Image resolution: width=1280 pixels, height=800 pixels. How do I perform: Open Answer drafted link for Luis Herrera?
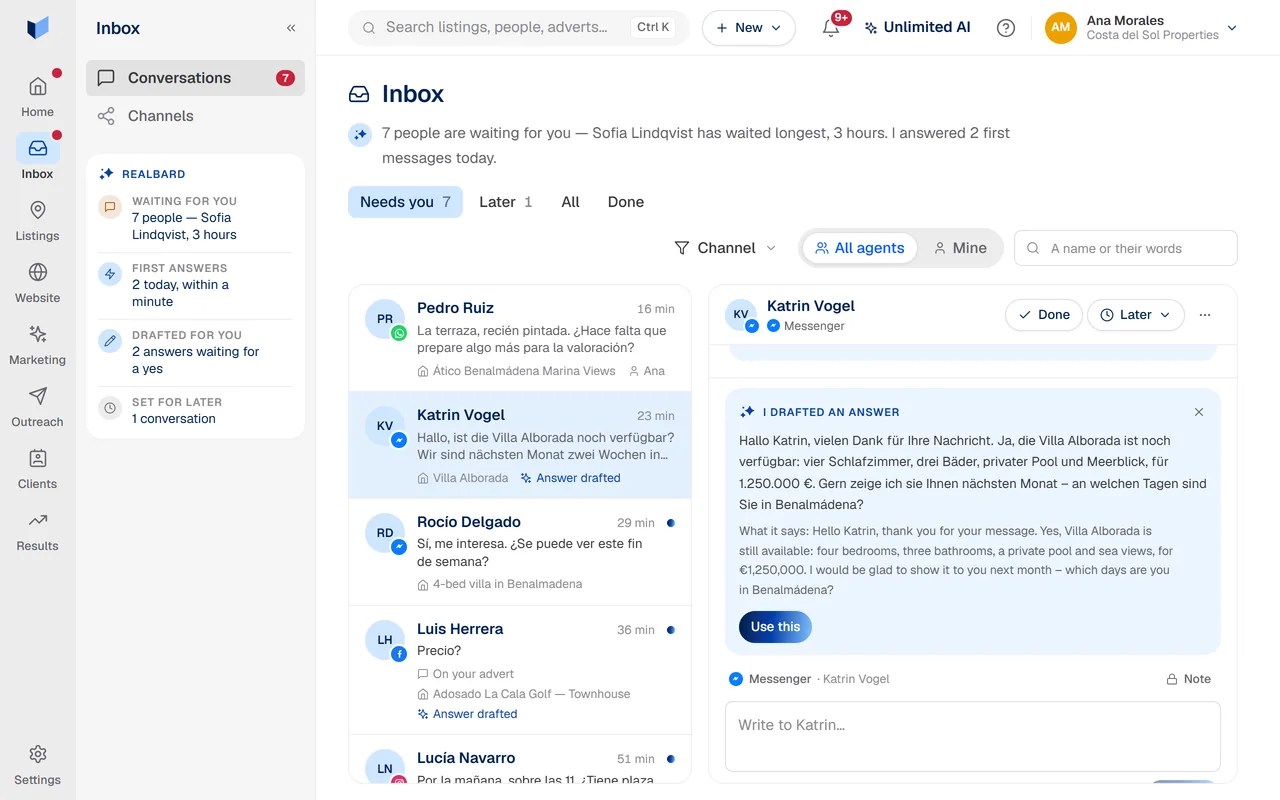(467, 714)
